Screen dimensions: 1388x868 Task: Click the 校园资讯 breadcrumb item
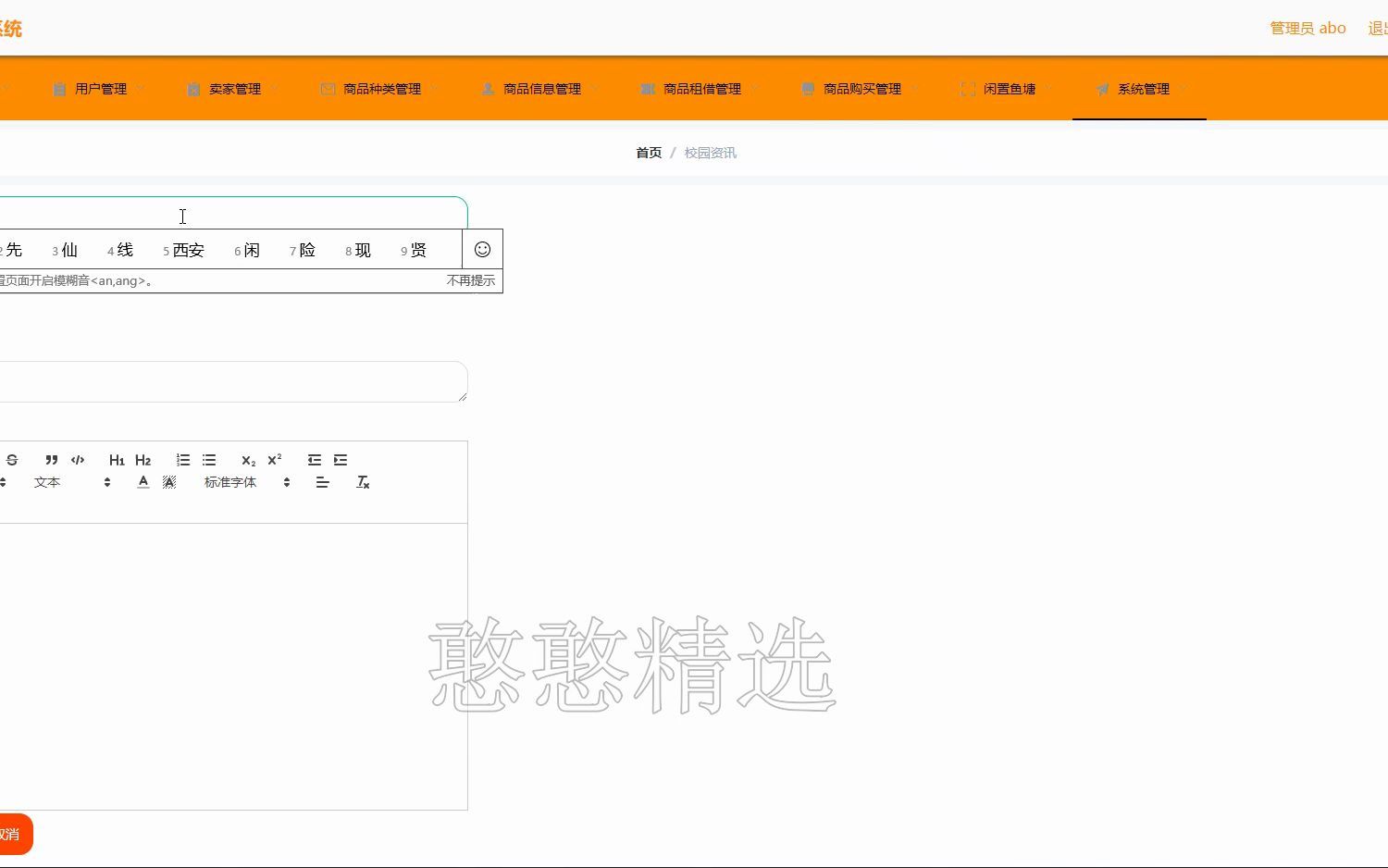click(710, 153)
